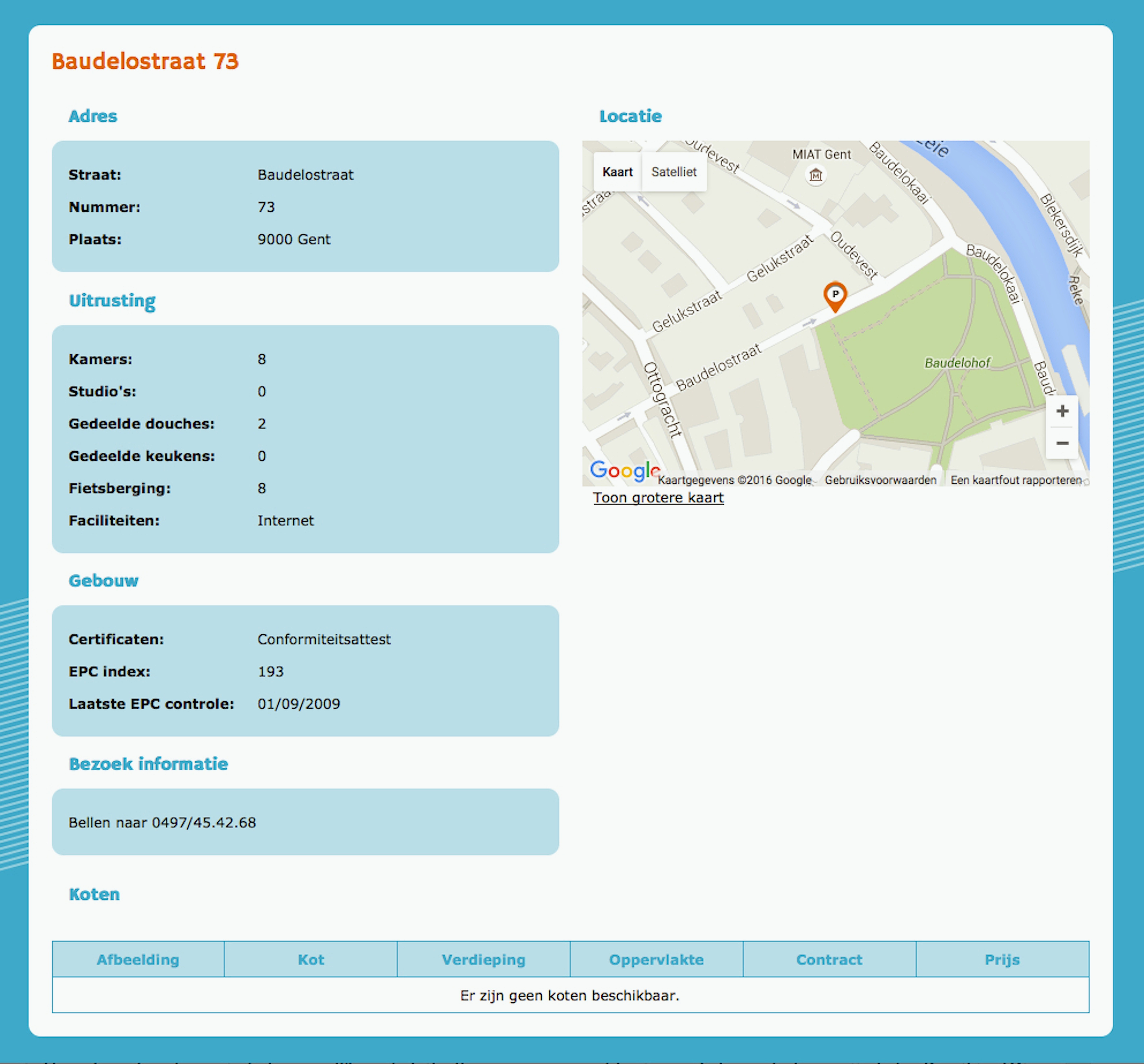Click the MIAT Gent museum icon
Viewport: 1144px width, 1064px height.
click(x=815, y=175)
